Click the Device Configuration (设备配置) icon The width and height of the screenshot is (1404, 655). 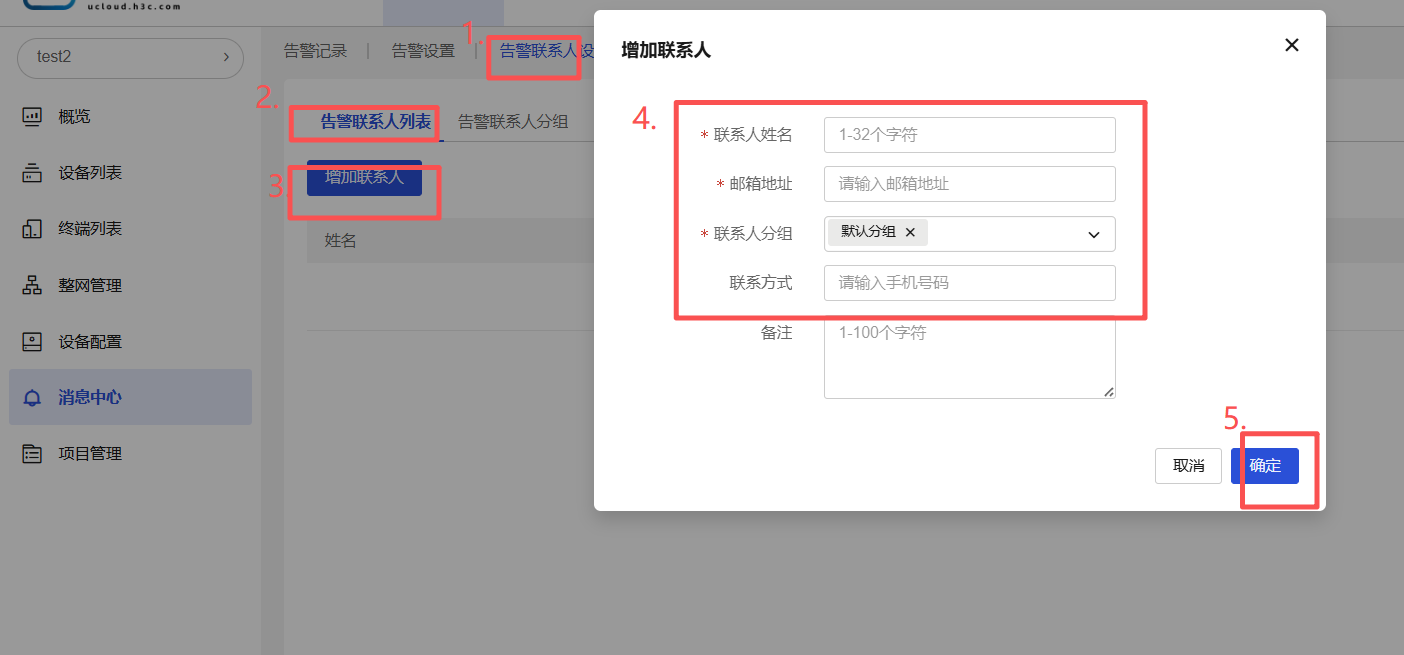click(x=32, y=341)
